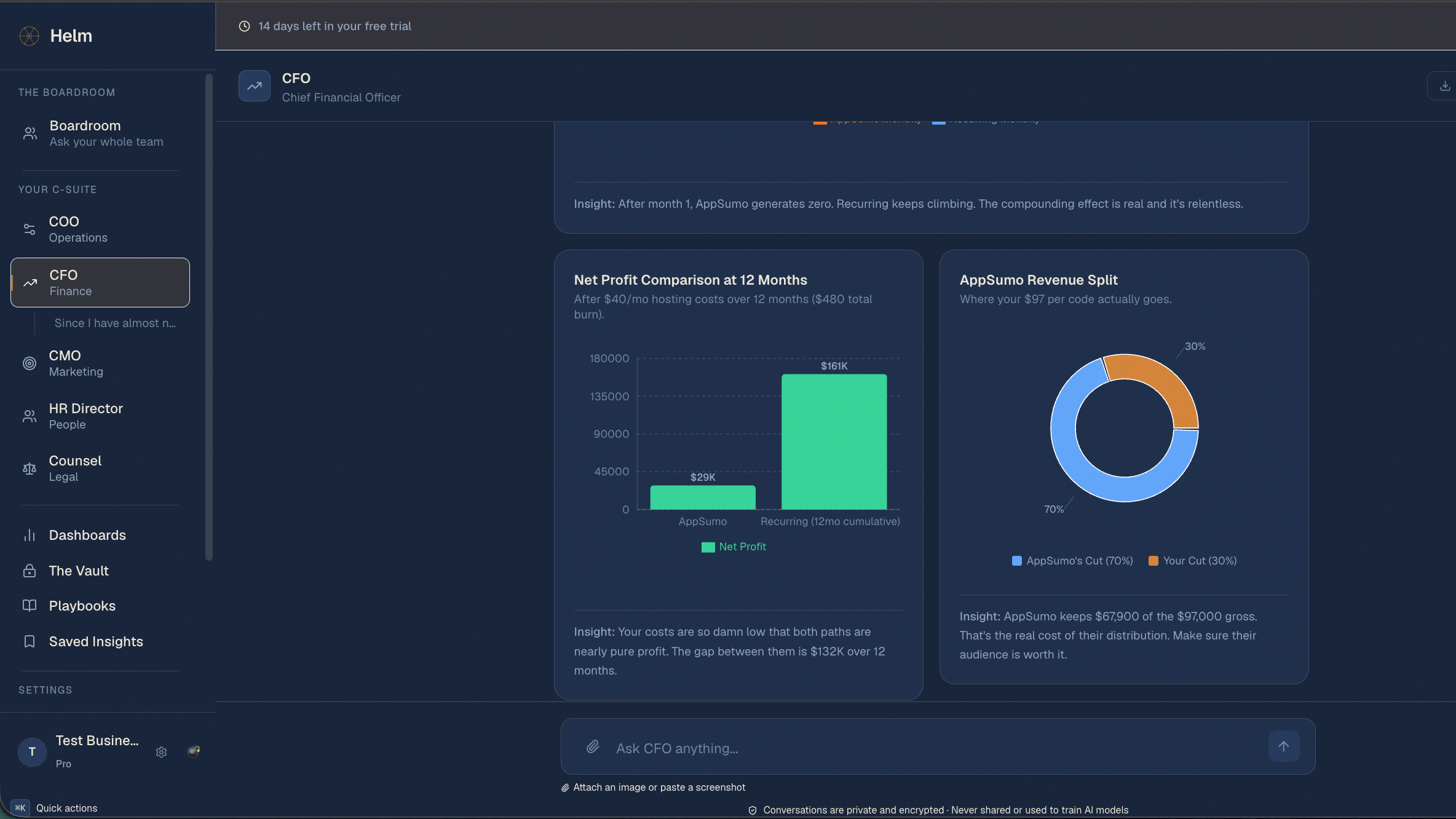Image resolution: width=1456 pixels, height=819 pixels.
Task: Click the bomb icon beside the gear
Action: click(x=194, y=751)
